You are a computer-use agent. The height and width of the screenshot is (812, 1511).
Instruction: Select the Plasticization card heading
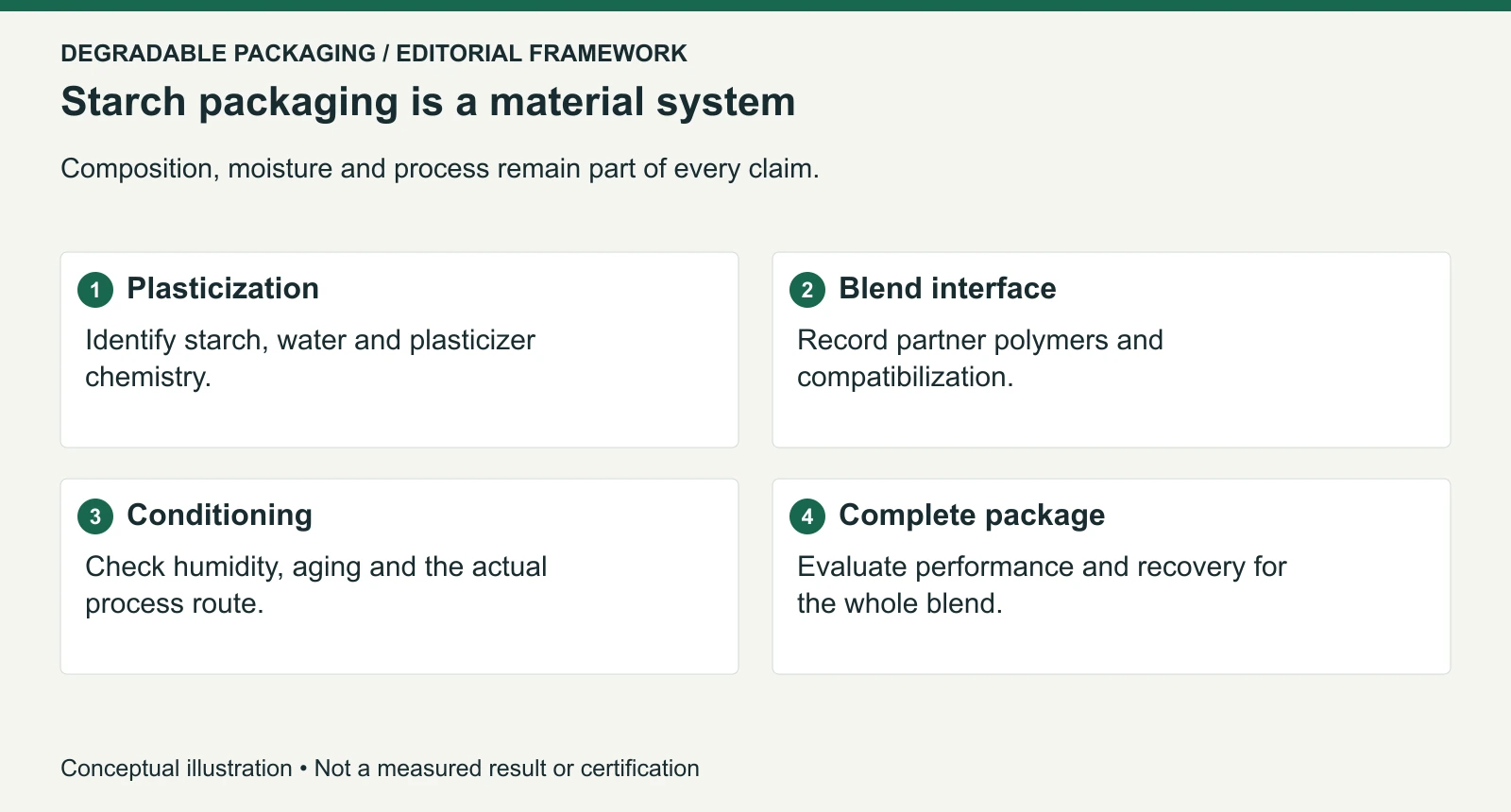[x=223, y=289]
